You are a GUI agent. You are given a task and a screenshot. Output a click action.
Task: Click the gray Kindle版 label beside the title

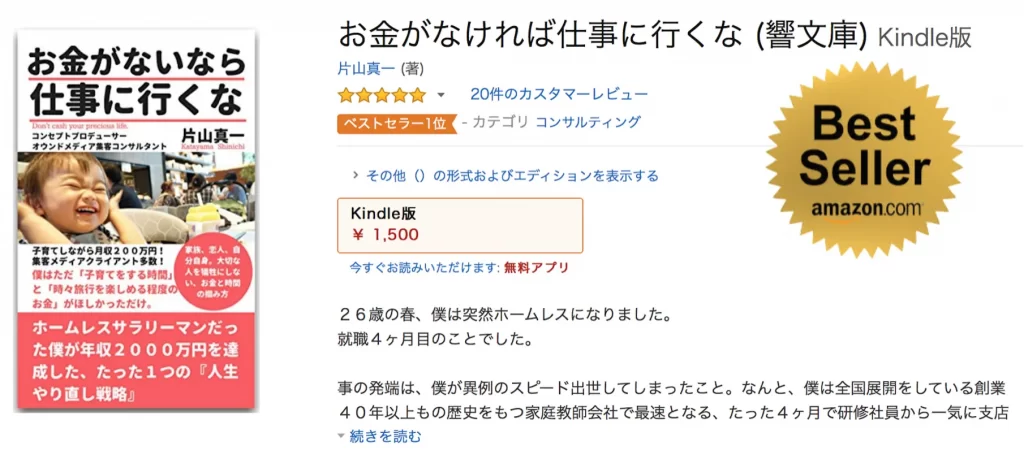tap(924, 37)
